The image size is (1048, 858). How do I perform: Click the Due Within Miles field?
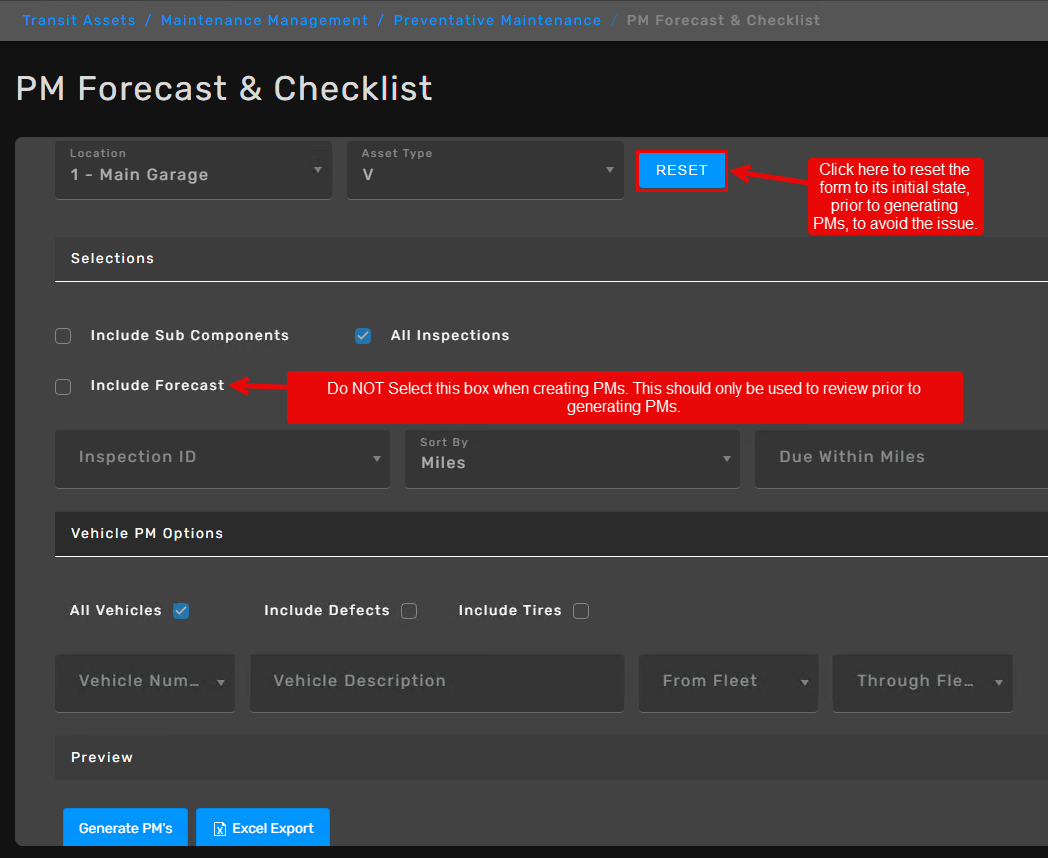click(x=900, y=458)
